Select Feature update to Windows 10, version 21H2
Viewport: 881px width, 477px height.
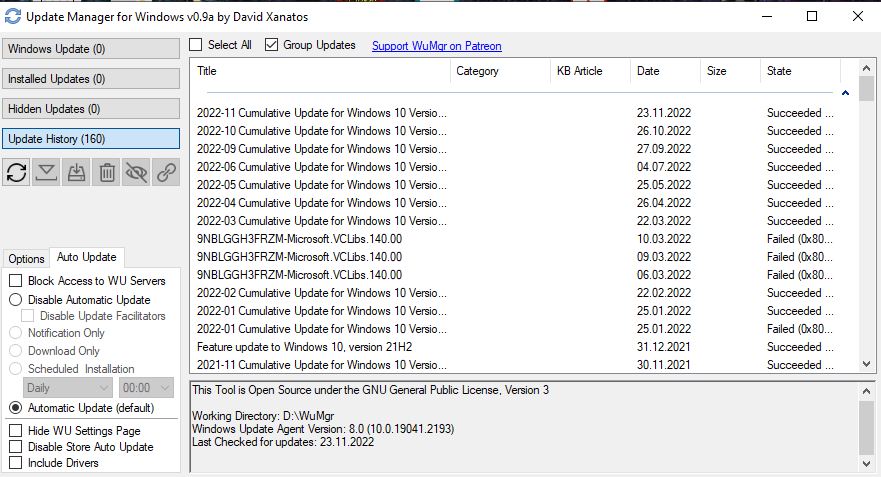point(515,347)
